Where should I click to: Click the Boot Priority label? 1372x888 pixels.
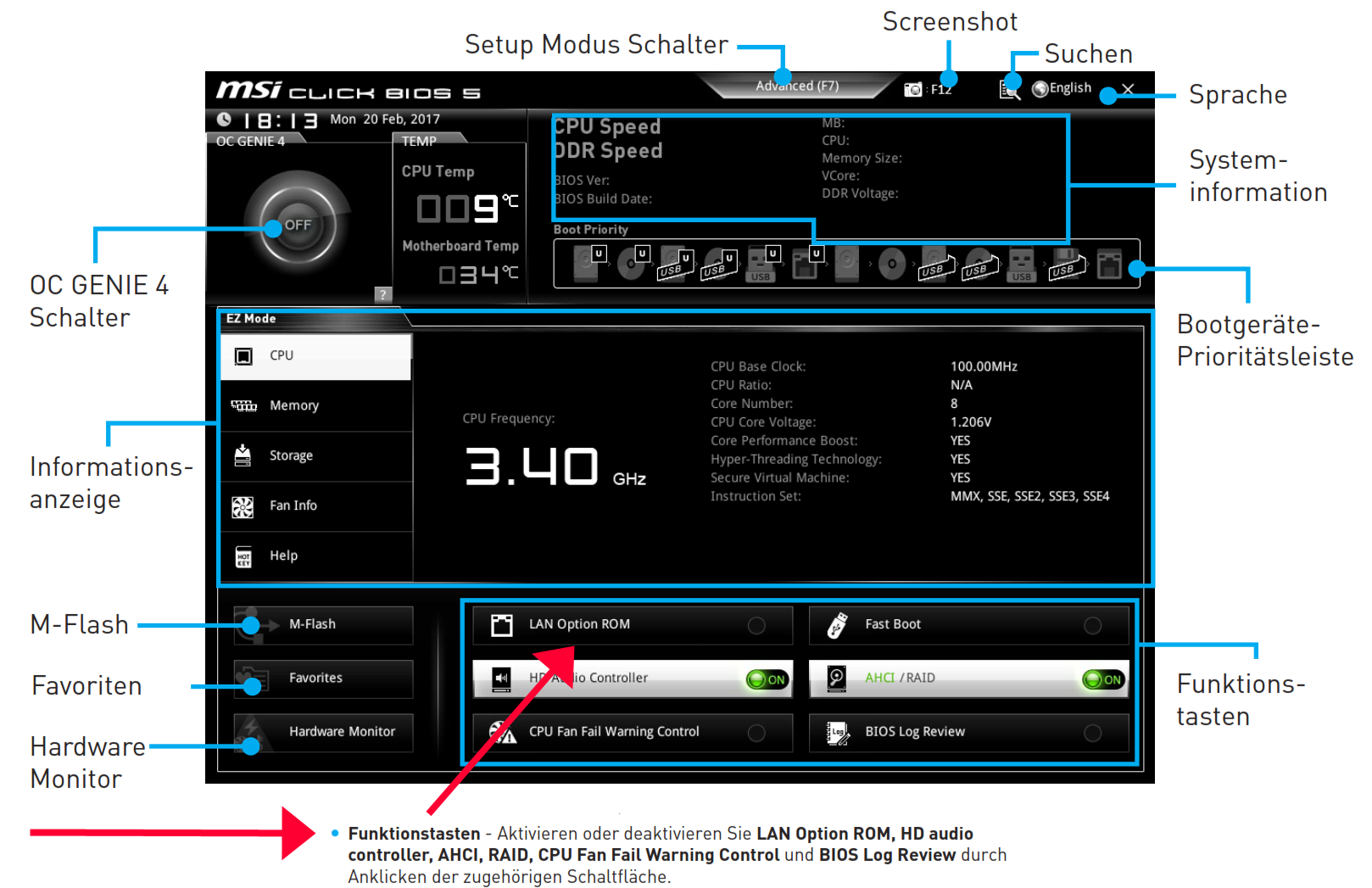point(591,230)
